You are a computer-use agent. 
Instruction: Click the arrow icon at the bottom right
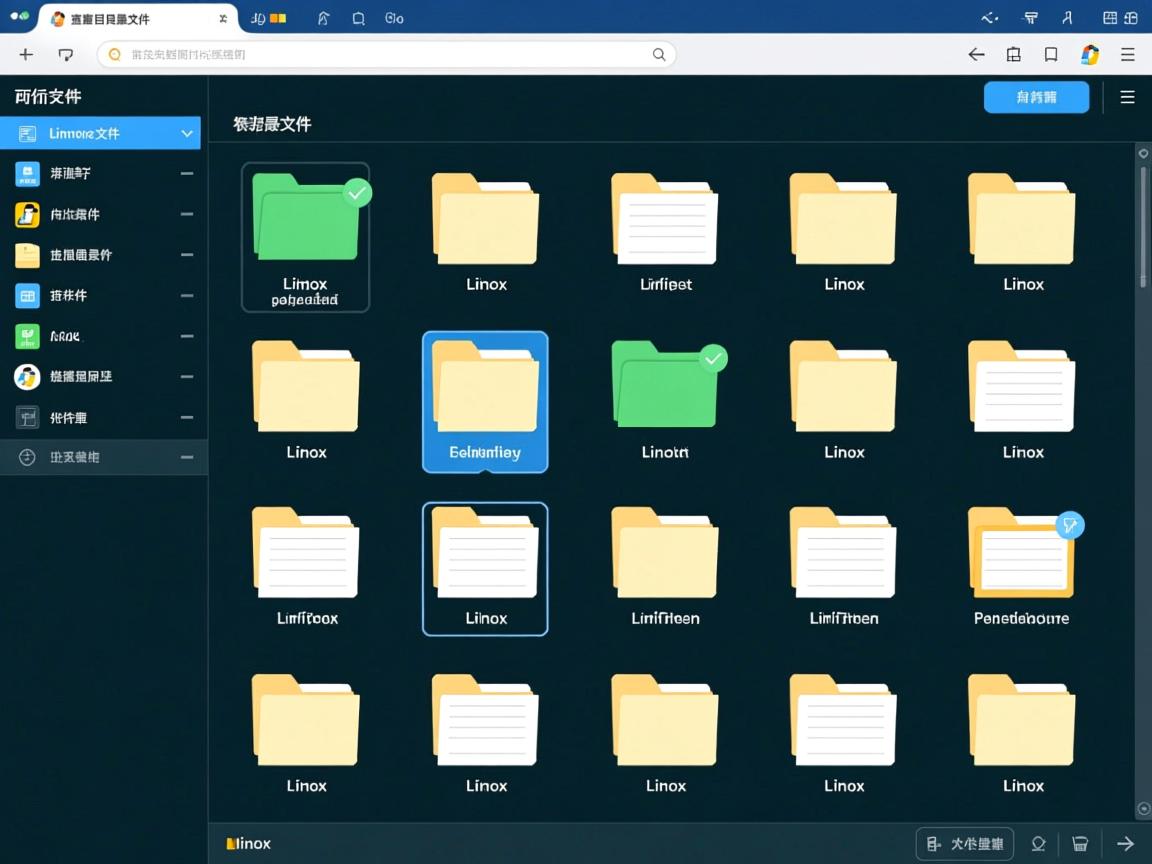[1127, 843]
